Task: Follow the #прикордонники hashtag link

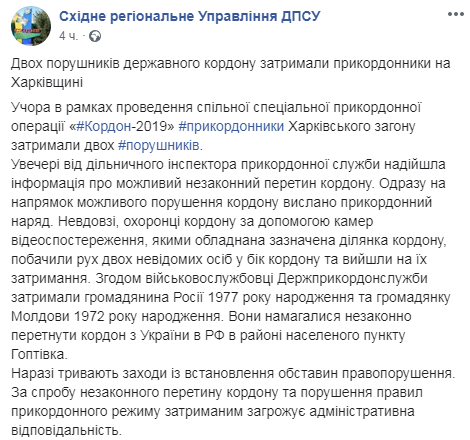Action: pyautogui.click(x=231, y=127)
